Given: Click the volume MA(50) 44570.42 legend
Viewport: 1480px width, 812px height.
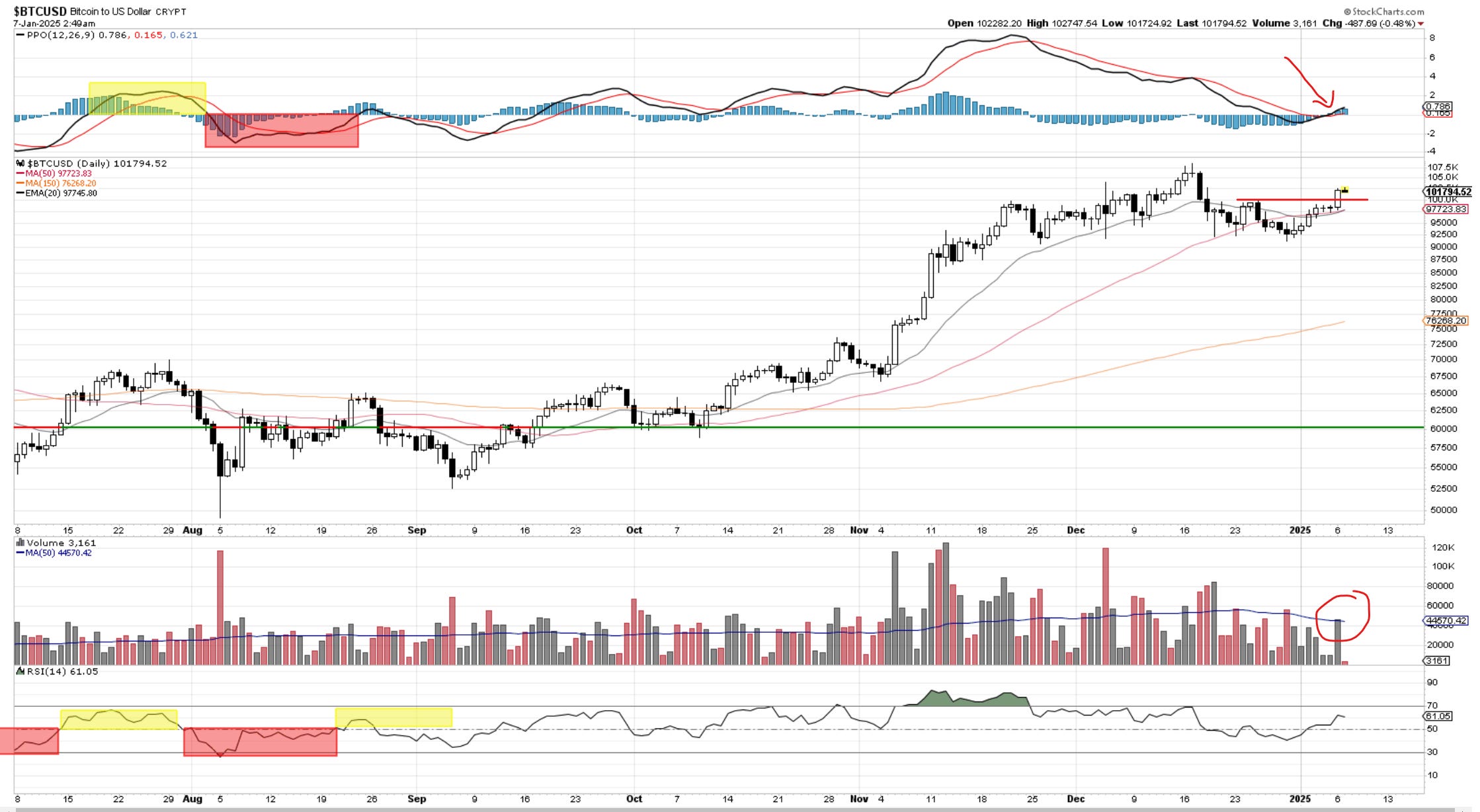Looking at the screenshot, I should pos(58,553).
